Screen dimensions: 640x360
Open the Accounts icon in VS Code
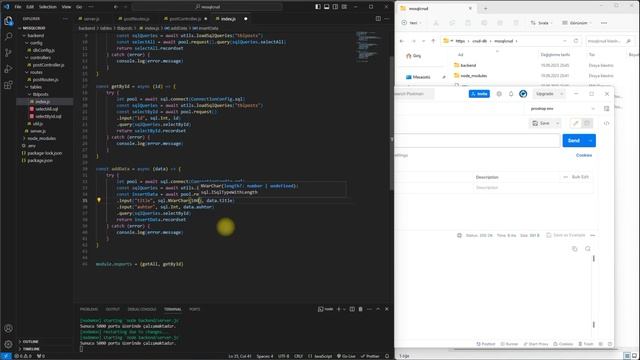[x=8, y=328]
